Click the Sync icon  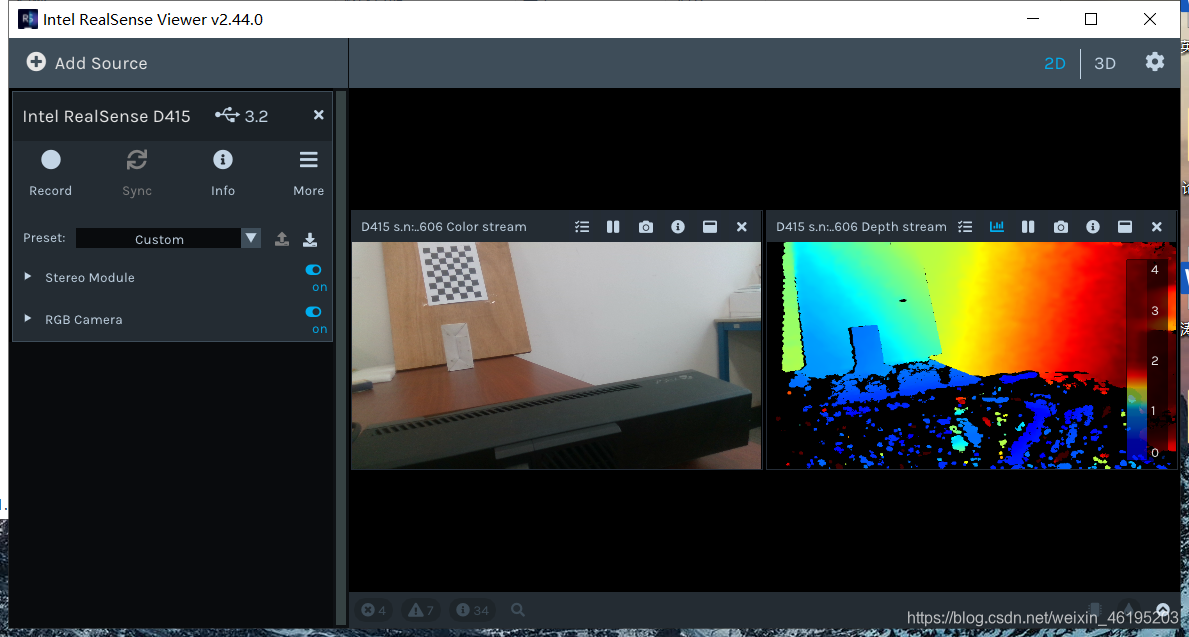(x=136, y=160)
